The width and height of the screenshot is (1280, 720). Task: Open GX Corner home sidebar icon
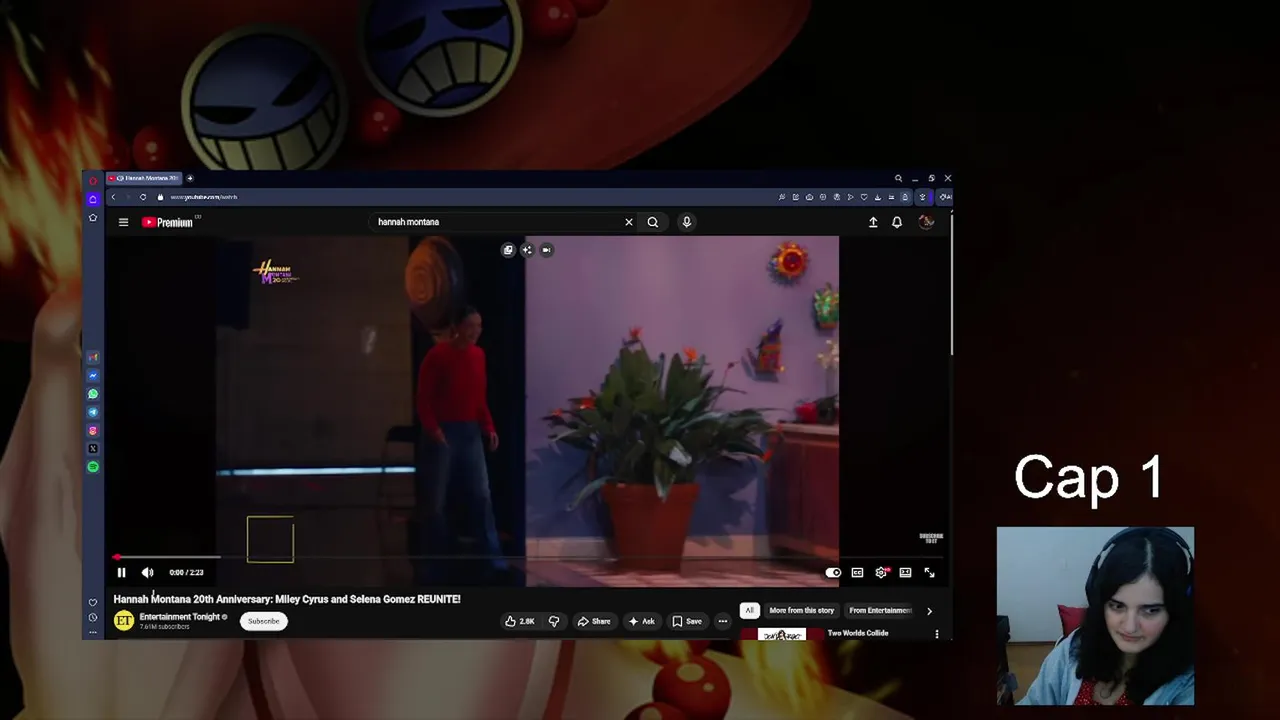pyautogui.click(x=93, y=199)
